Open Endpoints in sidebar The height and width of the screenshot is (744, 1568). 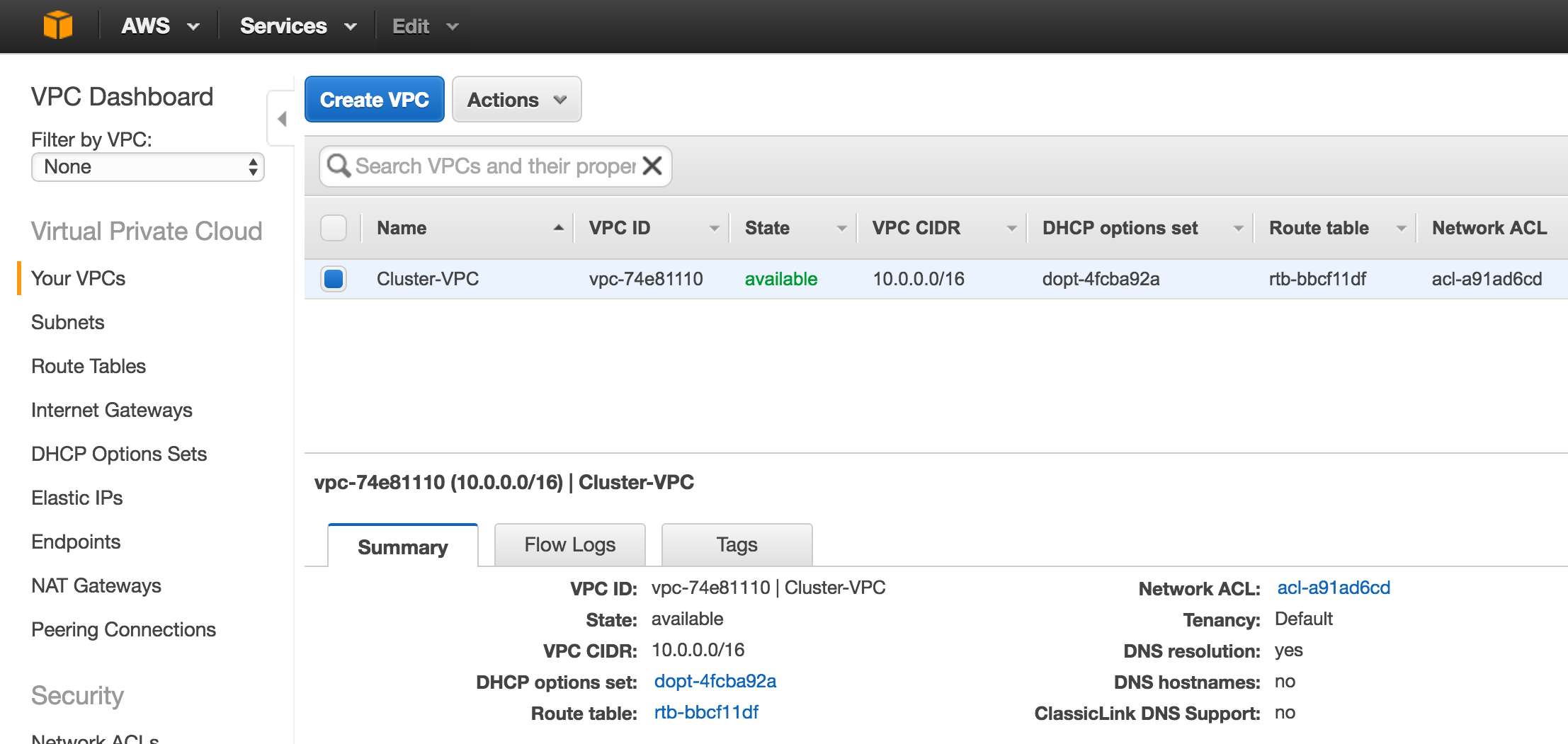[76, 542]
